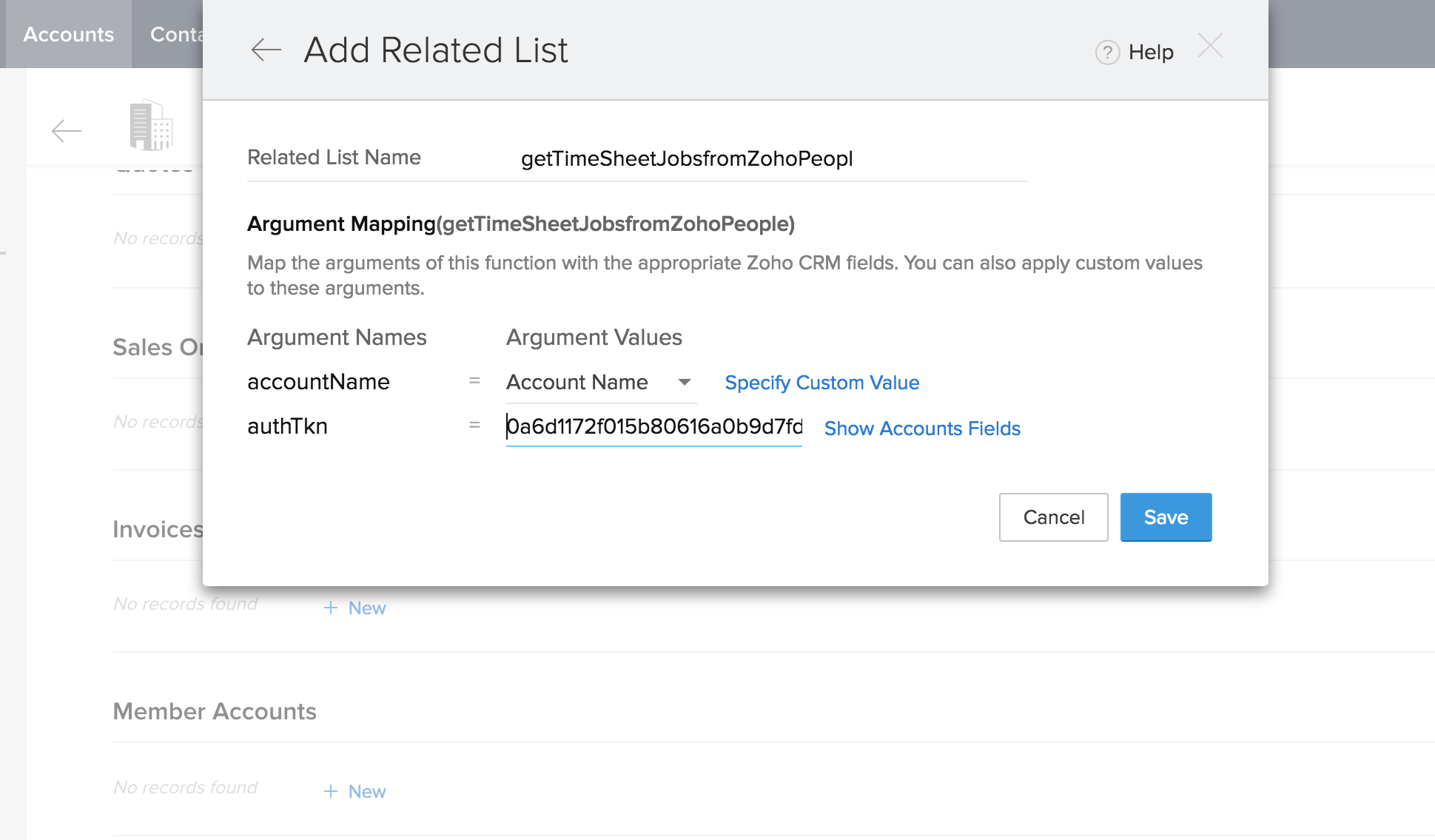Click plus icon under Member Accounts section
The width and height of the screenshot is (1435, 840).
point(331,791)
